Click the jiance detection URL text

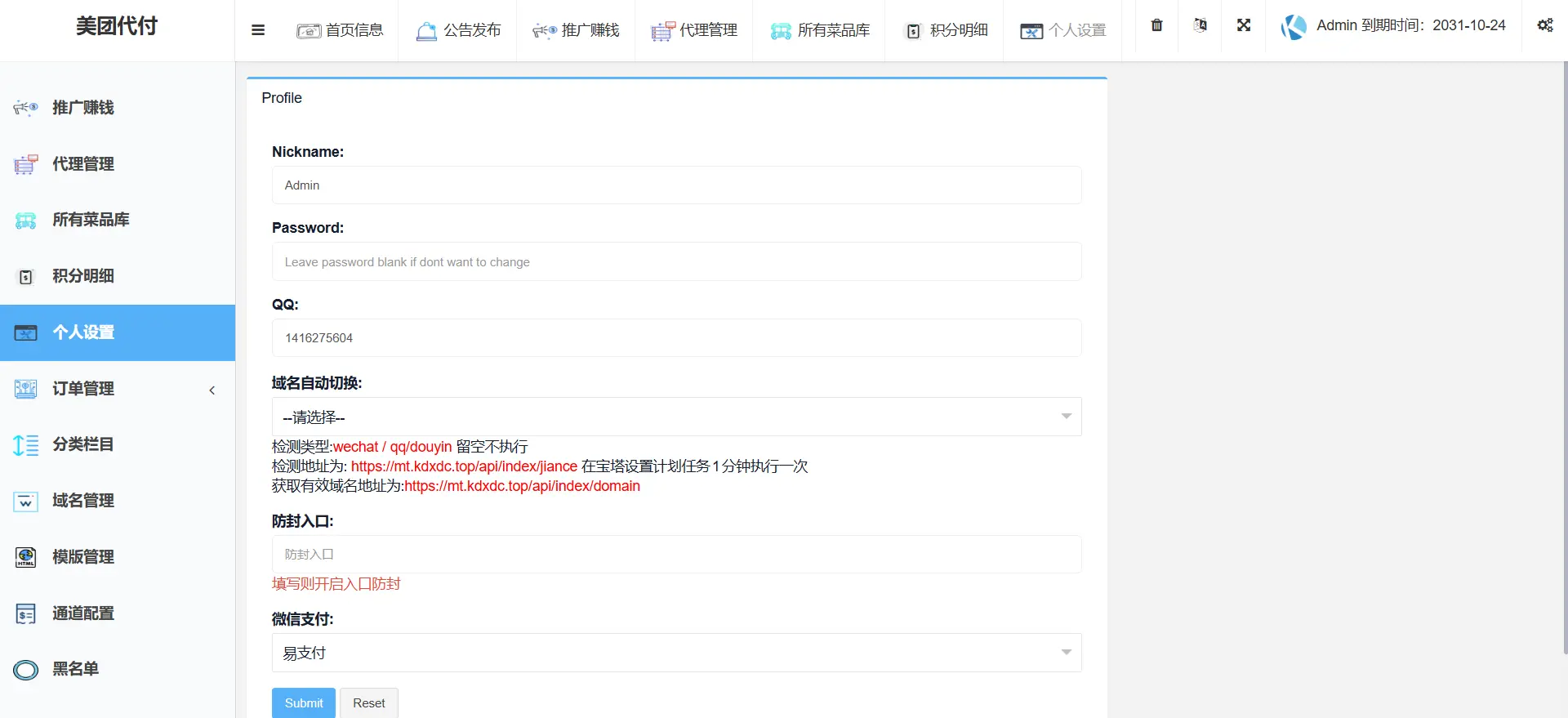[464, 466]
